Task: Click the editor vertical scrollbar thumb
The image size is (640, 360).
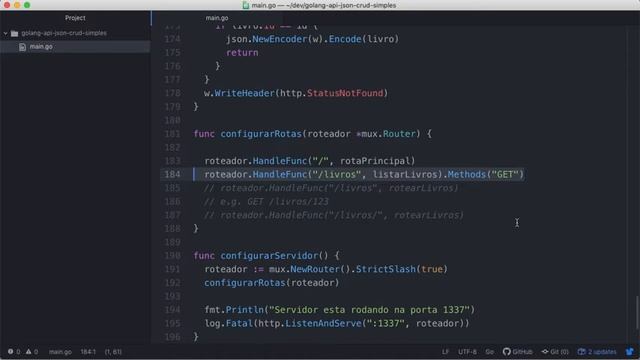Action: pyautogui.click(x=637, y=312)
